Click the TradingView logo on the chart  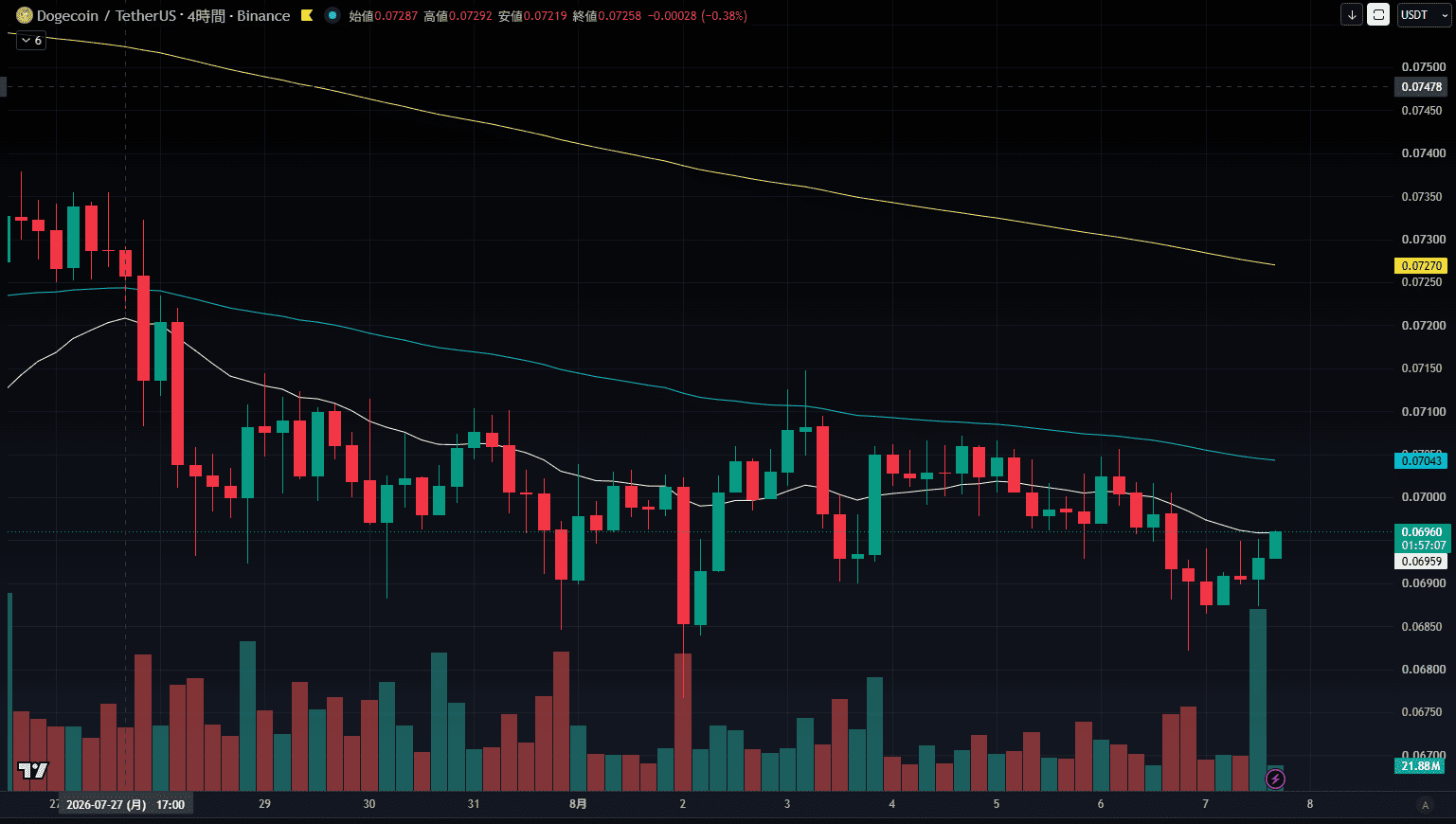click(x=33, y=770)
